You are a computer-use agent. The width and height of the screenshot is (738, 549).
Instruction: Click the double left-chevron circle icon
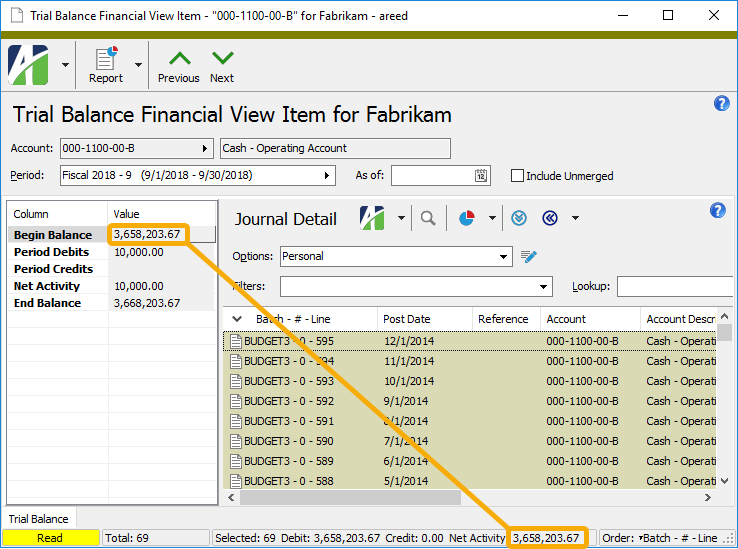tap(550, 218)
